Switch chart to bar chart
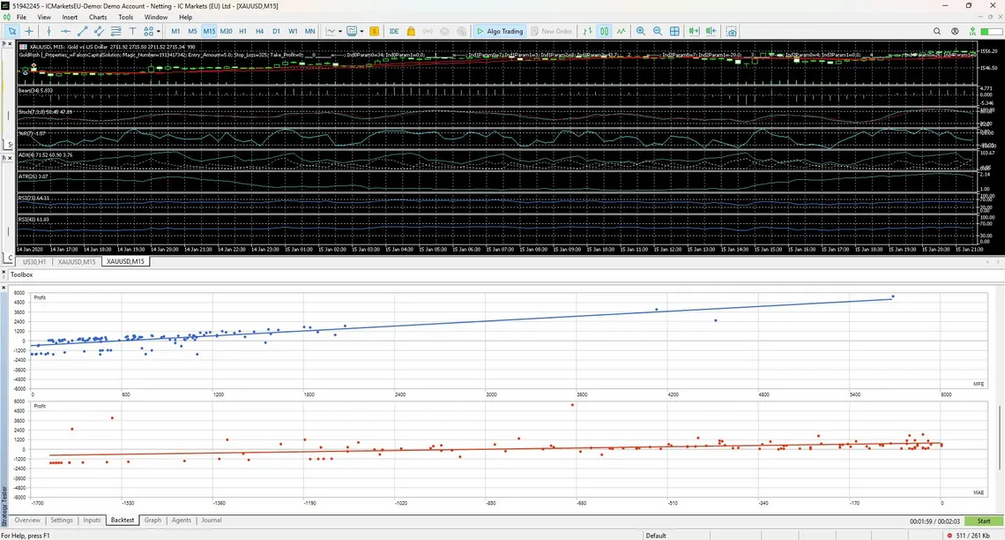 [x=587, y=31]
